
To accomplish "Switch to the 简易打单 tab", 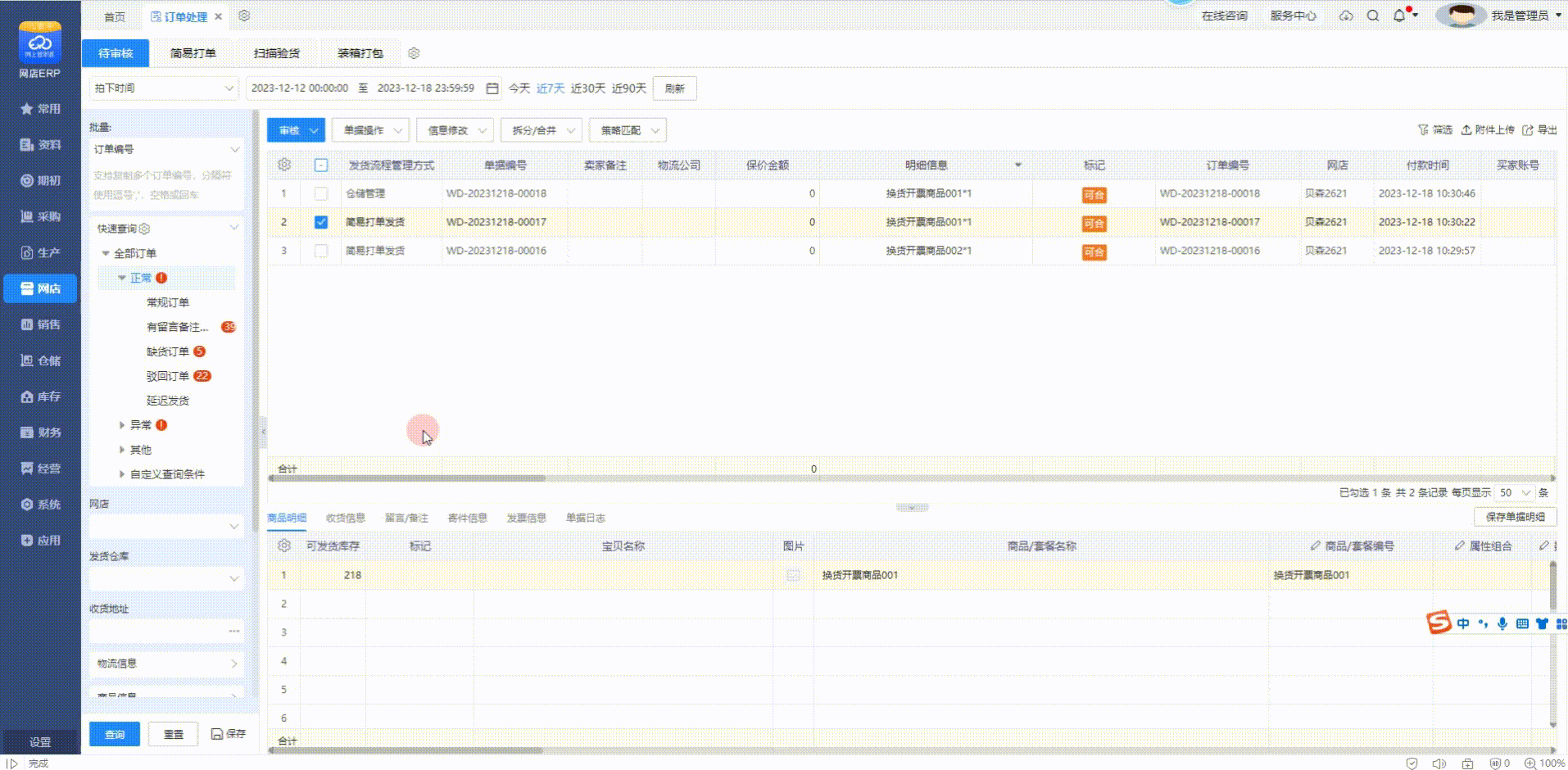I will tap(193, 53).
